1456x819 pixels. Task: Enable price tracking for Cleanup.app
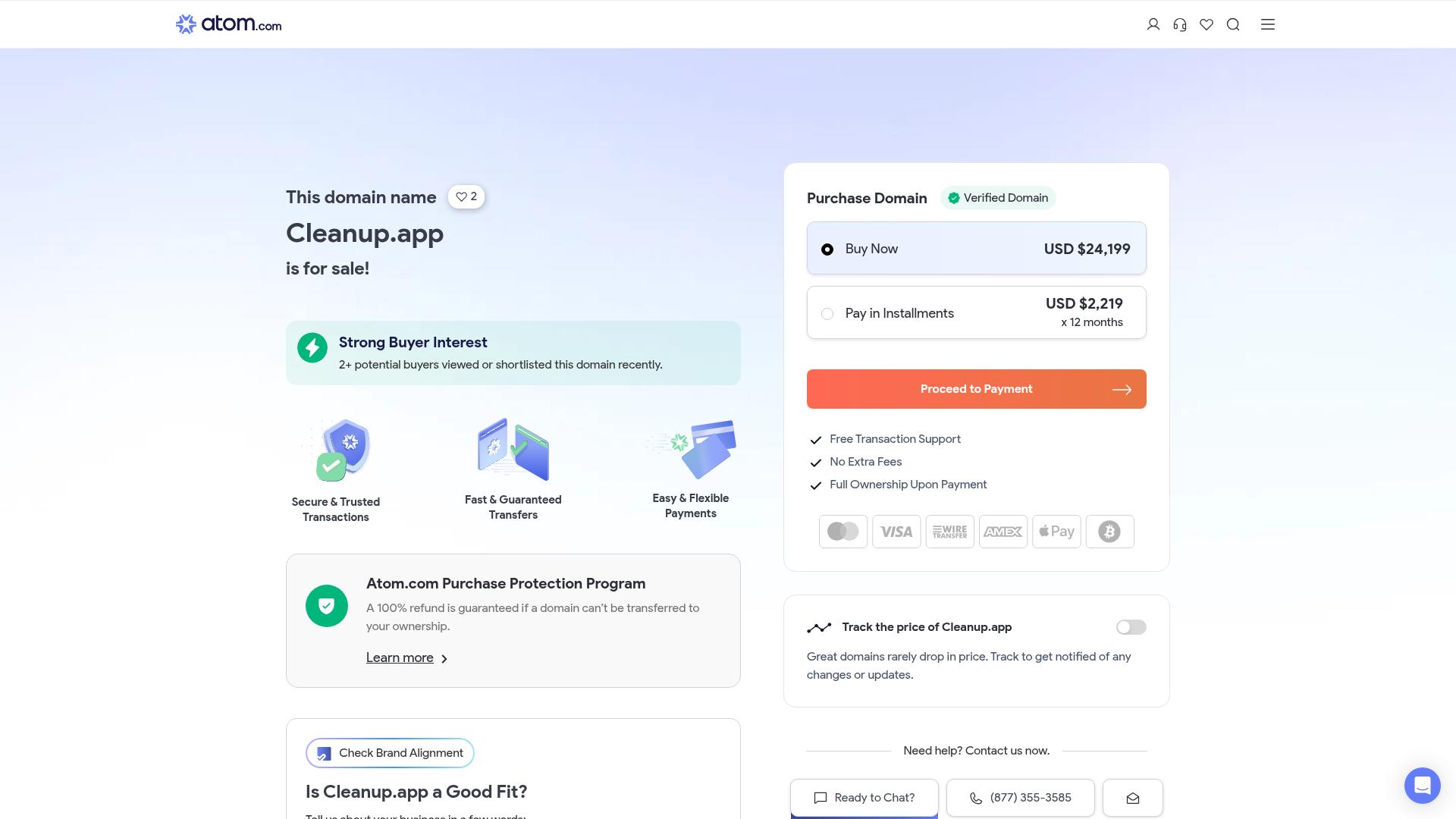pos(1130,626)
